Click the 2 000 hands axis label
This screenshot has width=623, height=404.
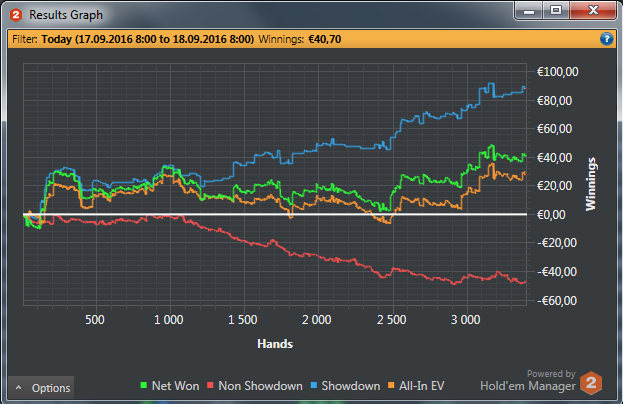tap(317, 320)
